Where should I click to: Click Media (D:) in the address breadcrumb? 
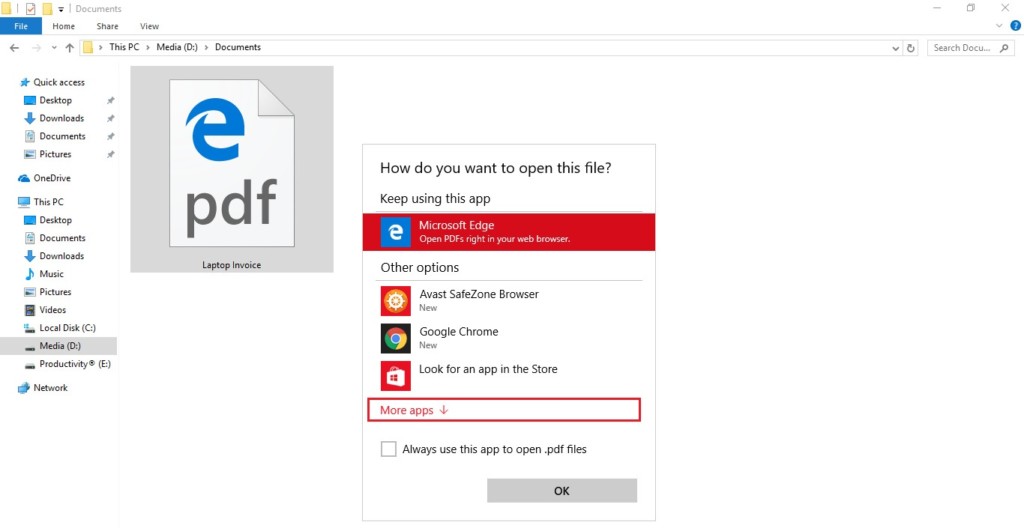177,47
